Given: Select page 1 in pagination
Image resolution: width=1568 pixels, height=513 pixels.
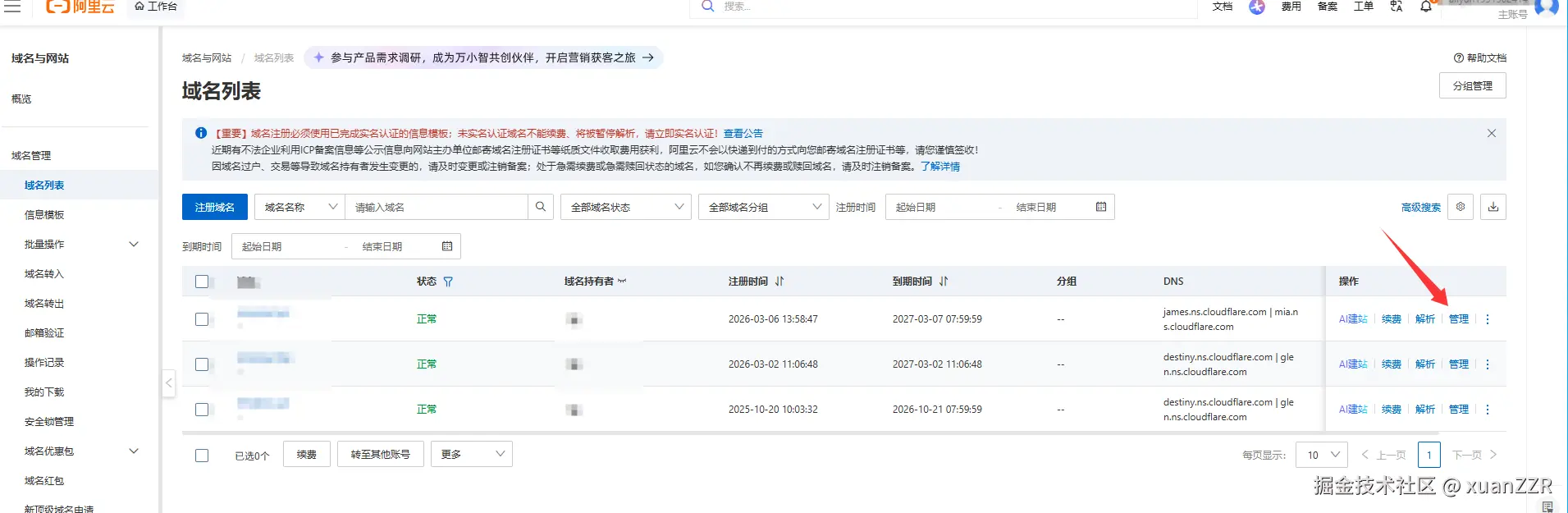Looking at the screenshot, I should click(1429, 455).
